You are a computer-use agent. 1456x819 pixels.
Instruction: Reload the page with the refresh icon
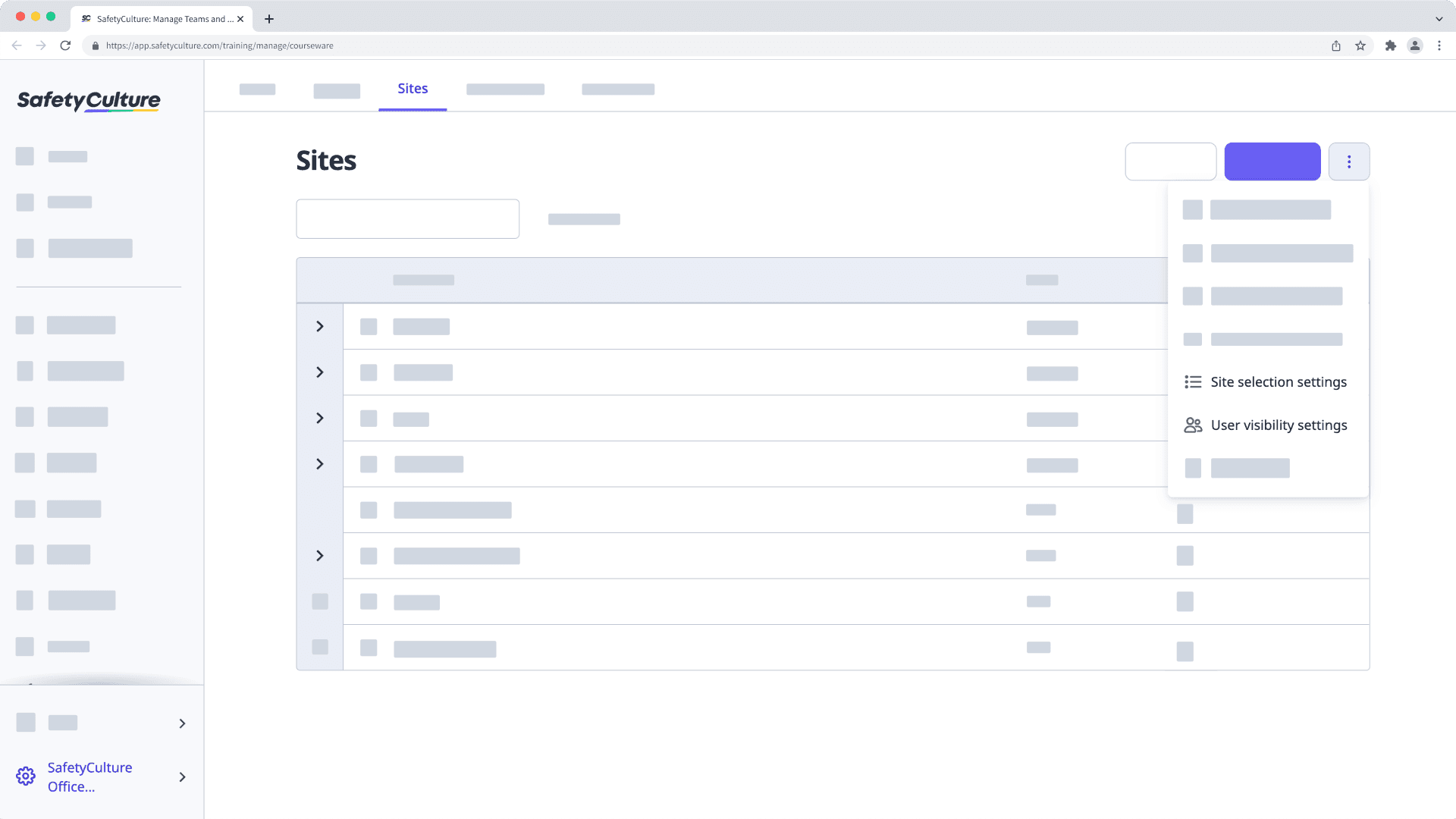point(65,45)
